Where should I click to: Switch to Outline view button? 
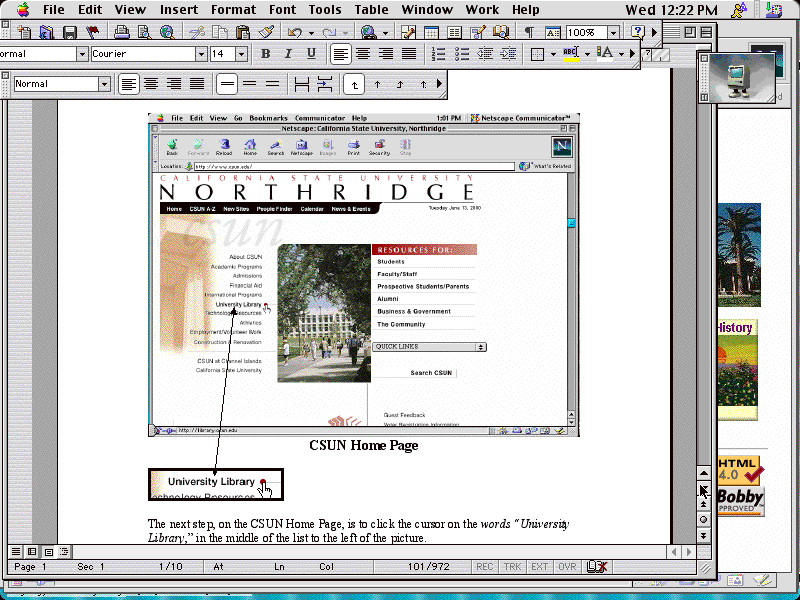[64, 552]
